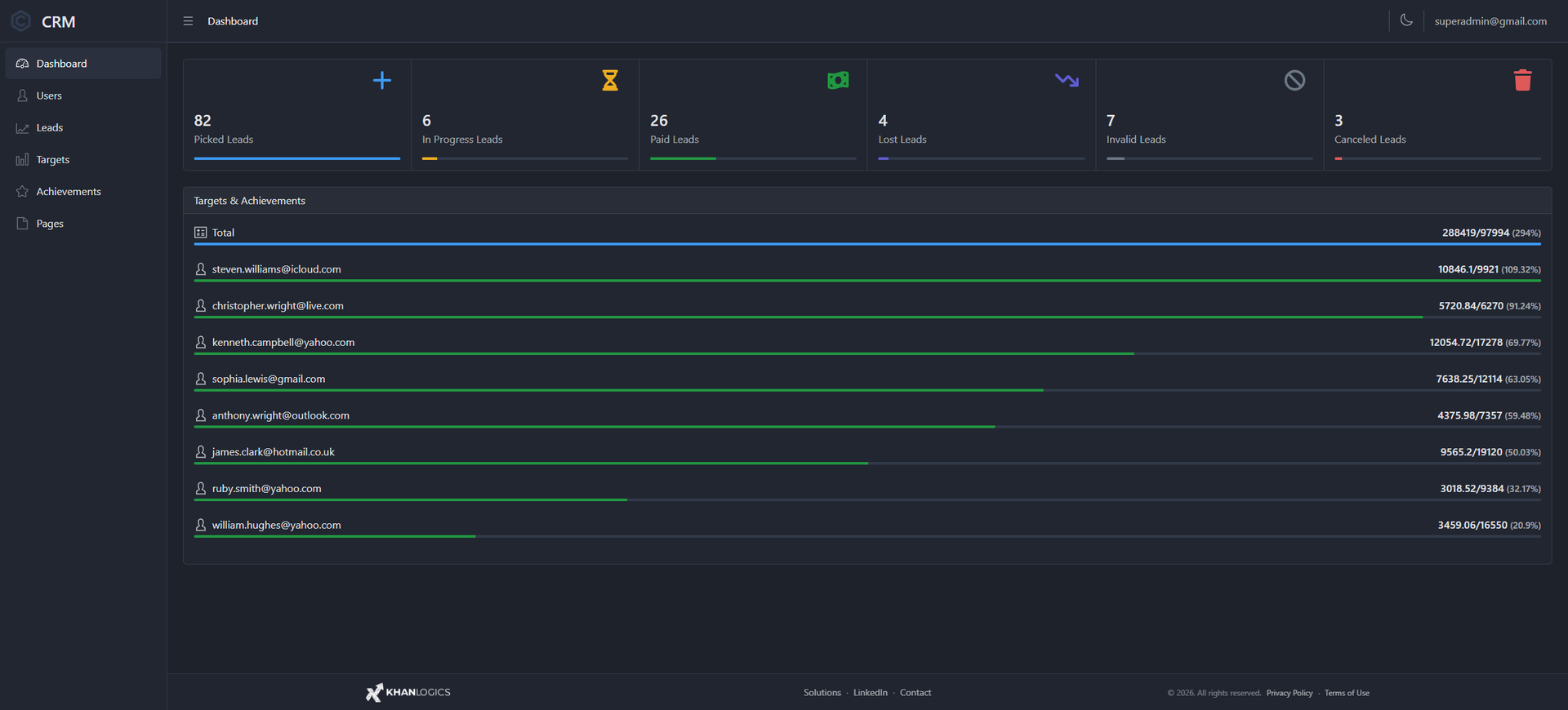Open the Terms of Use link
The image size is (1568, 710).
click(1347, 693)
